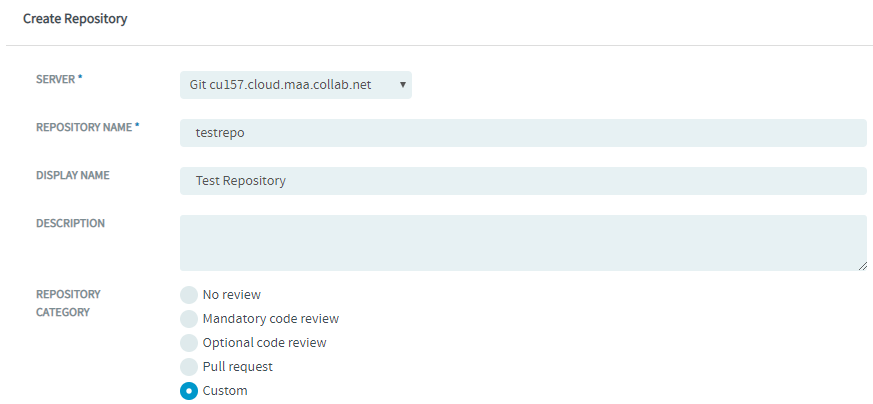Choose the Optional code review radio circle
The height and width of the screenshot is (404, 873).
click(x=189, y=343)
